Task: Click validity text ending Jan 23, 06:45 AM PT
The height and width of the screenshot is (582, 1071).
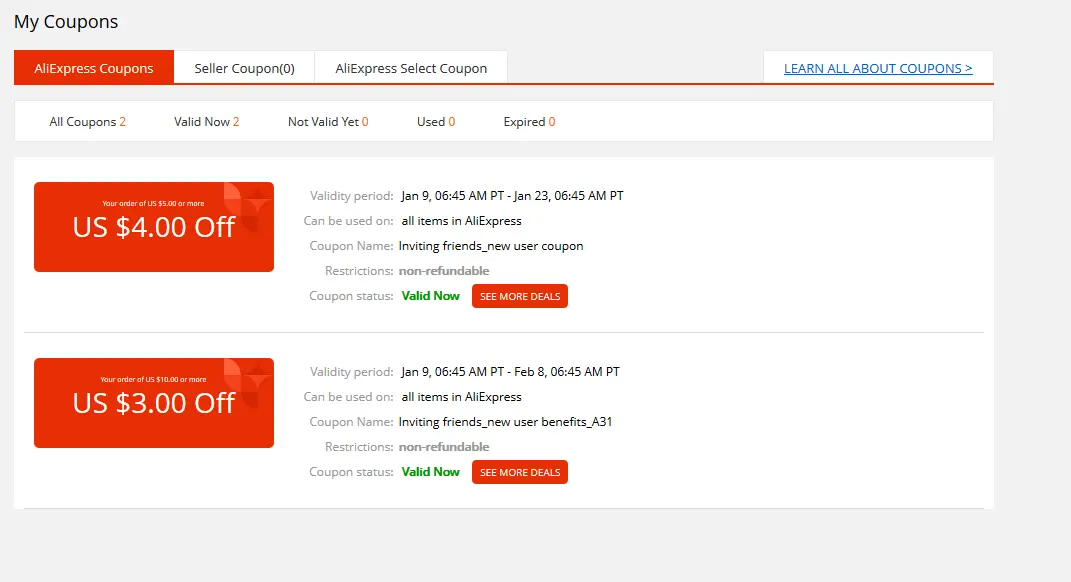Action: (512, 195)
